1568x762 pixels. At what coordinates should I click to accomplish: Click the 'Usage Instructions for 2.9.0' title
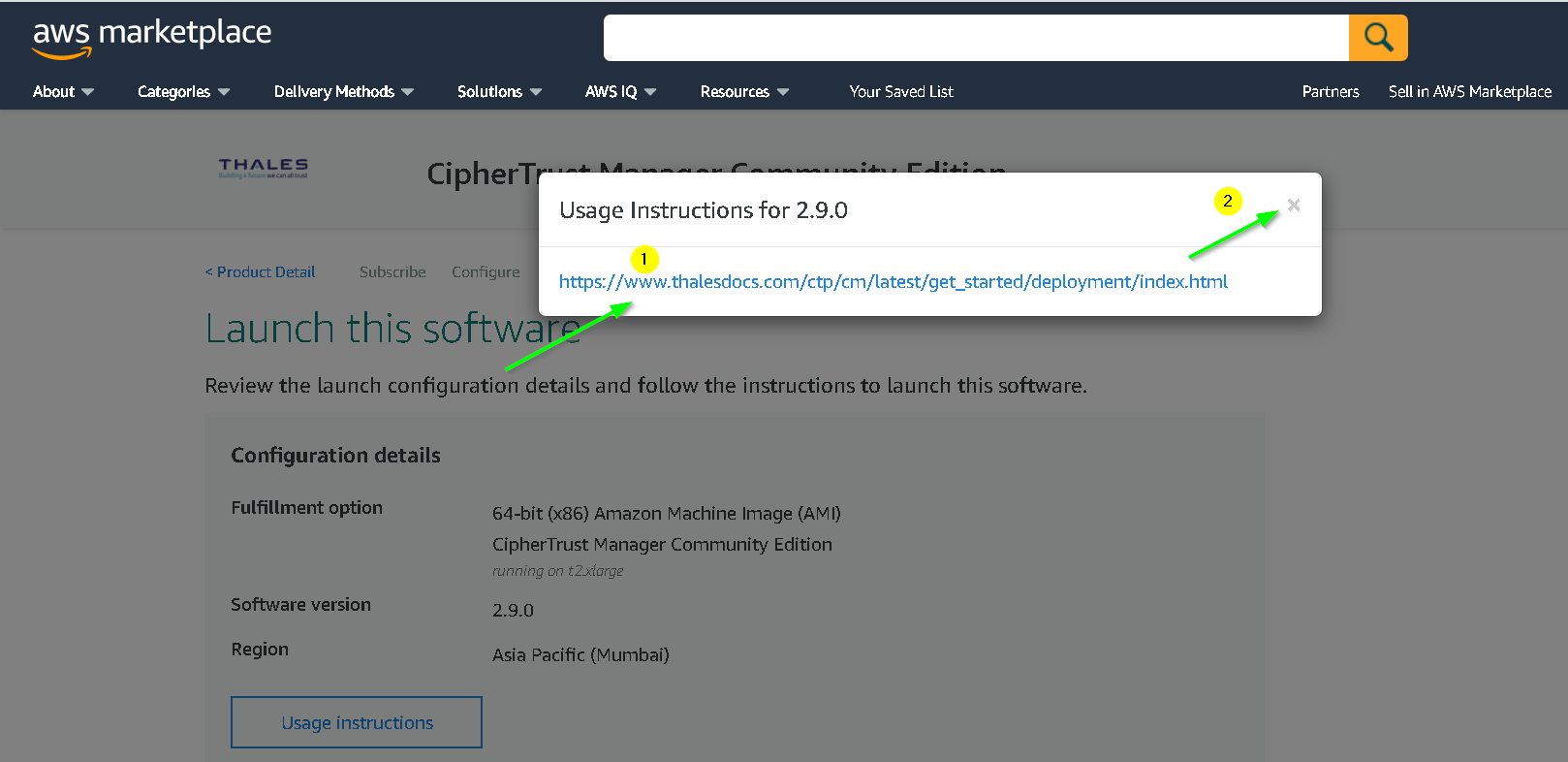(704, 210)
